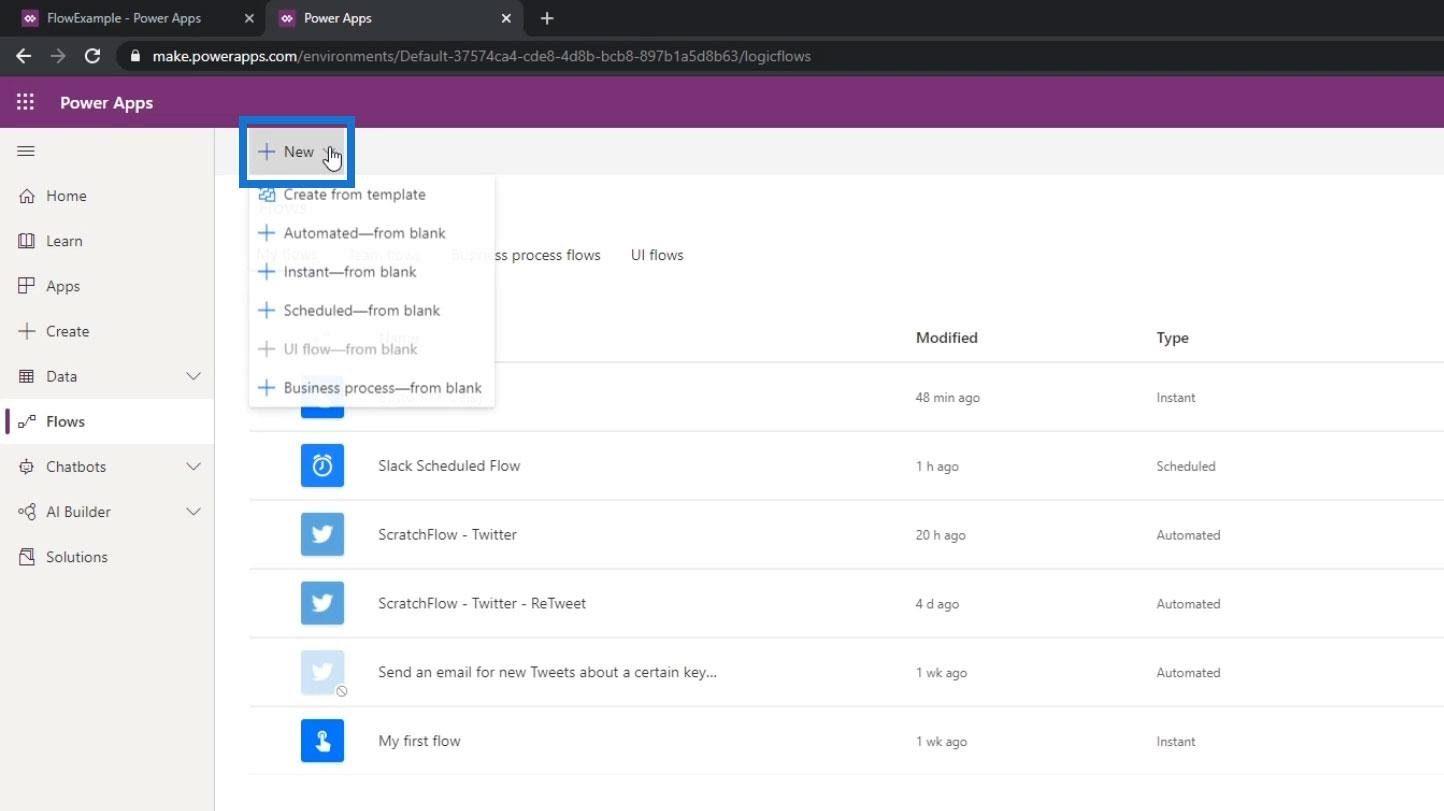This screenshot has width=1444, height=811.
Task: Click the Power Apps header title
Action: [106, 103]
